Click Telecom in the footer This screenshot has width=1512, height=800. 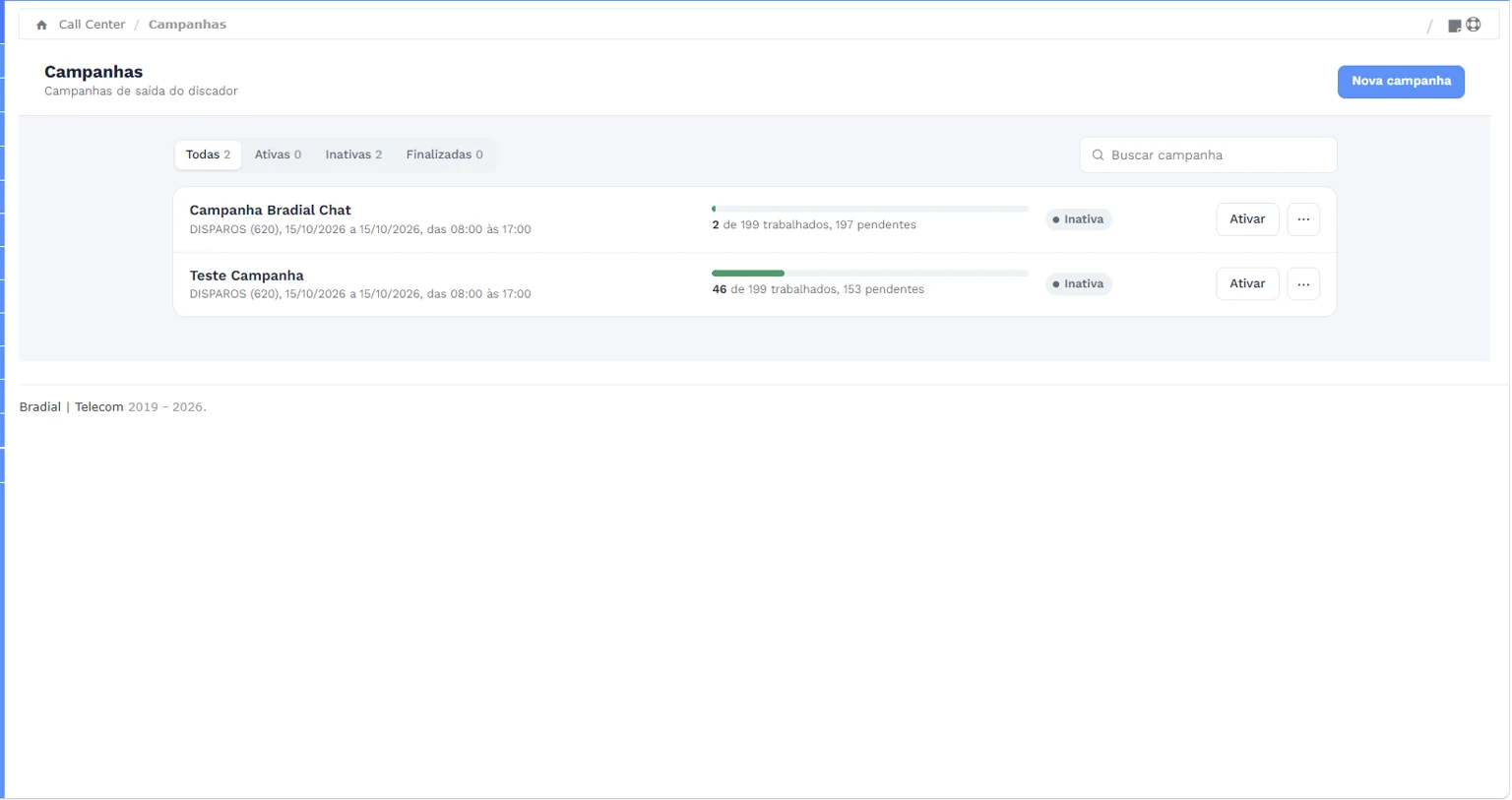pos(99,407)
